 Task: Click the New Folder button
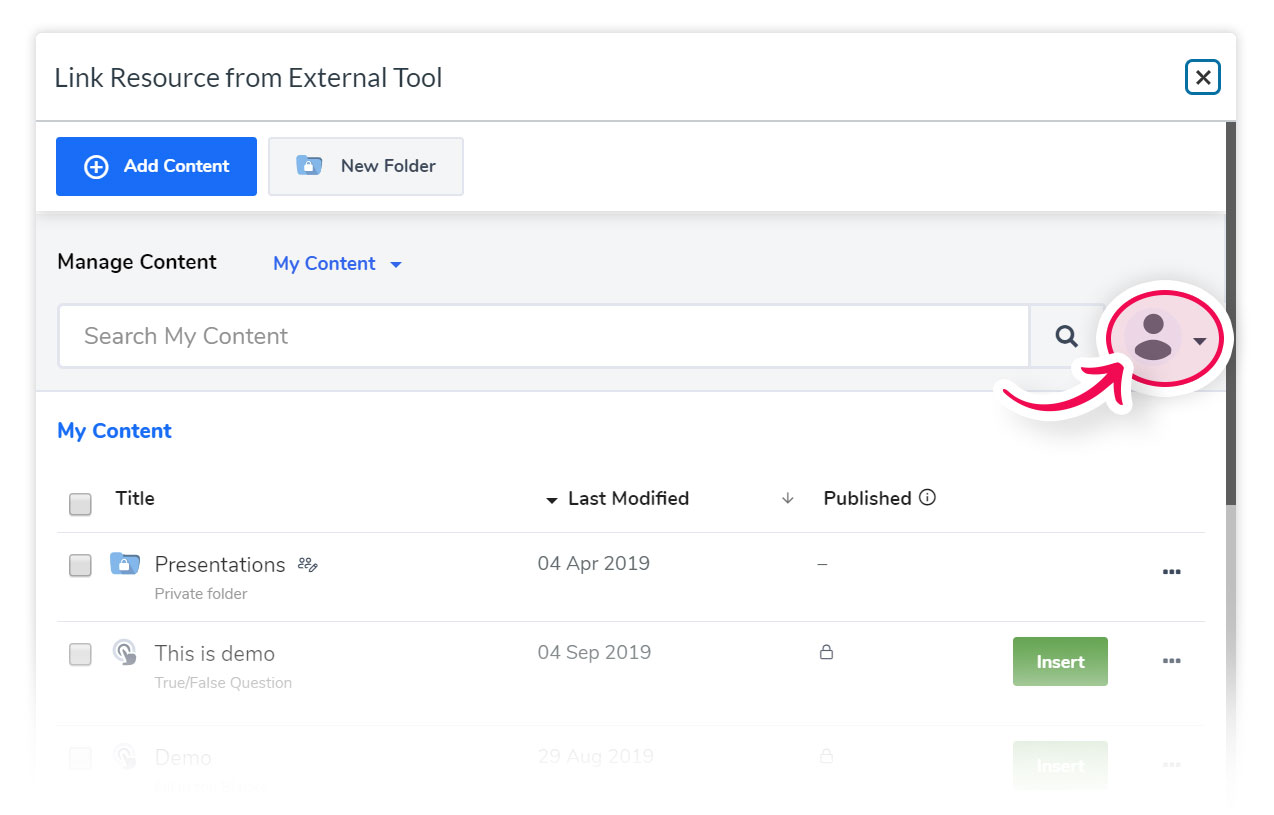tap(366, 166)
